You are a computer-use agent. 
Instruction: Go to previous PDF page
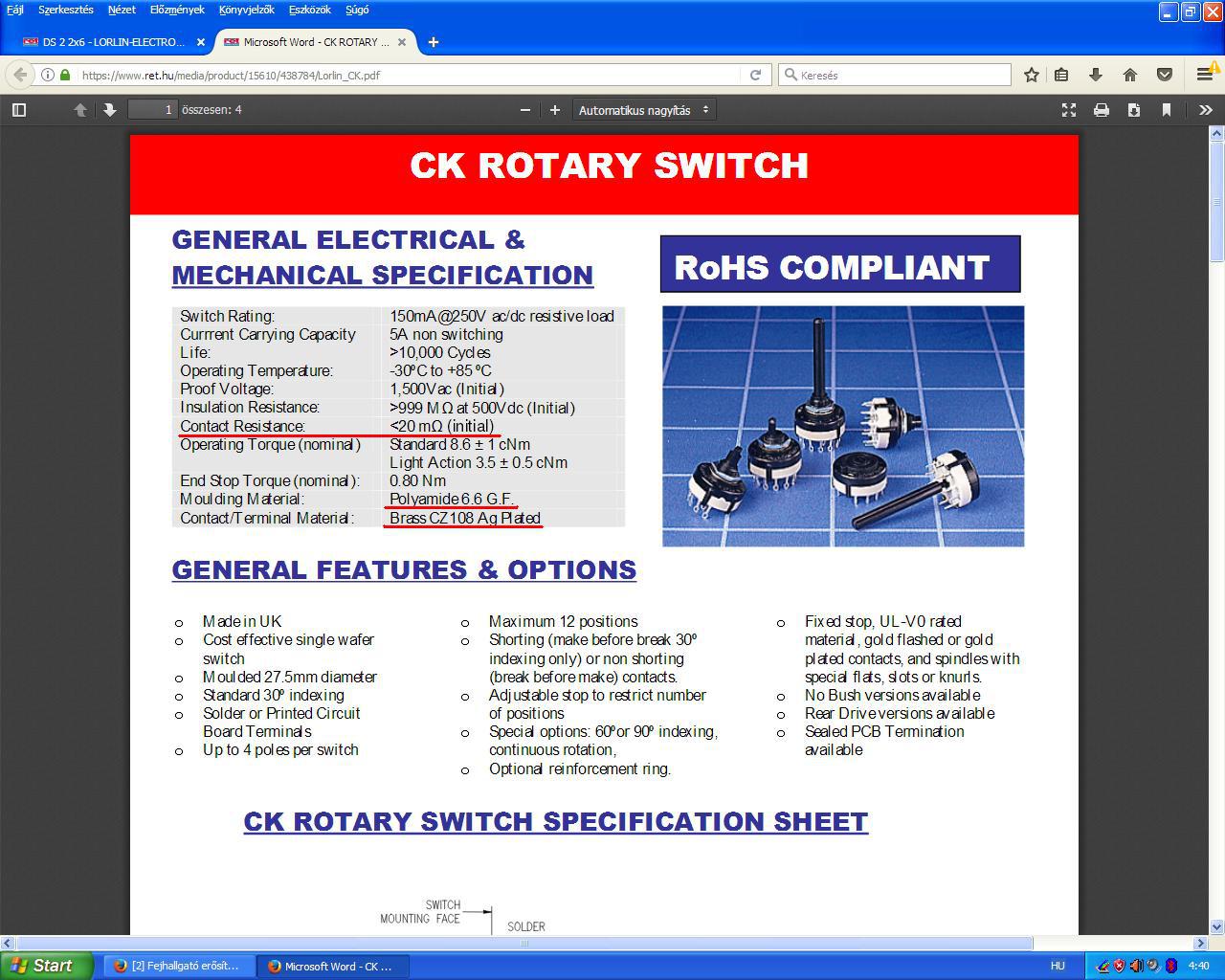pyautogui.click(x=80, y=110)
